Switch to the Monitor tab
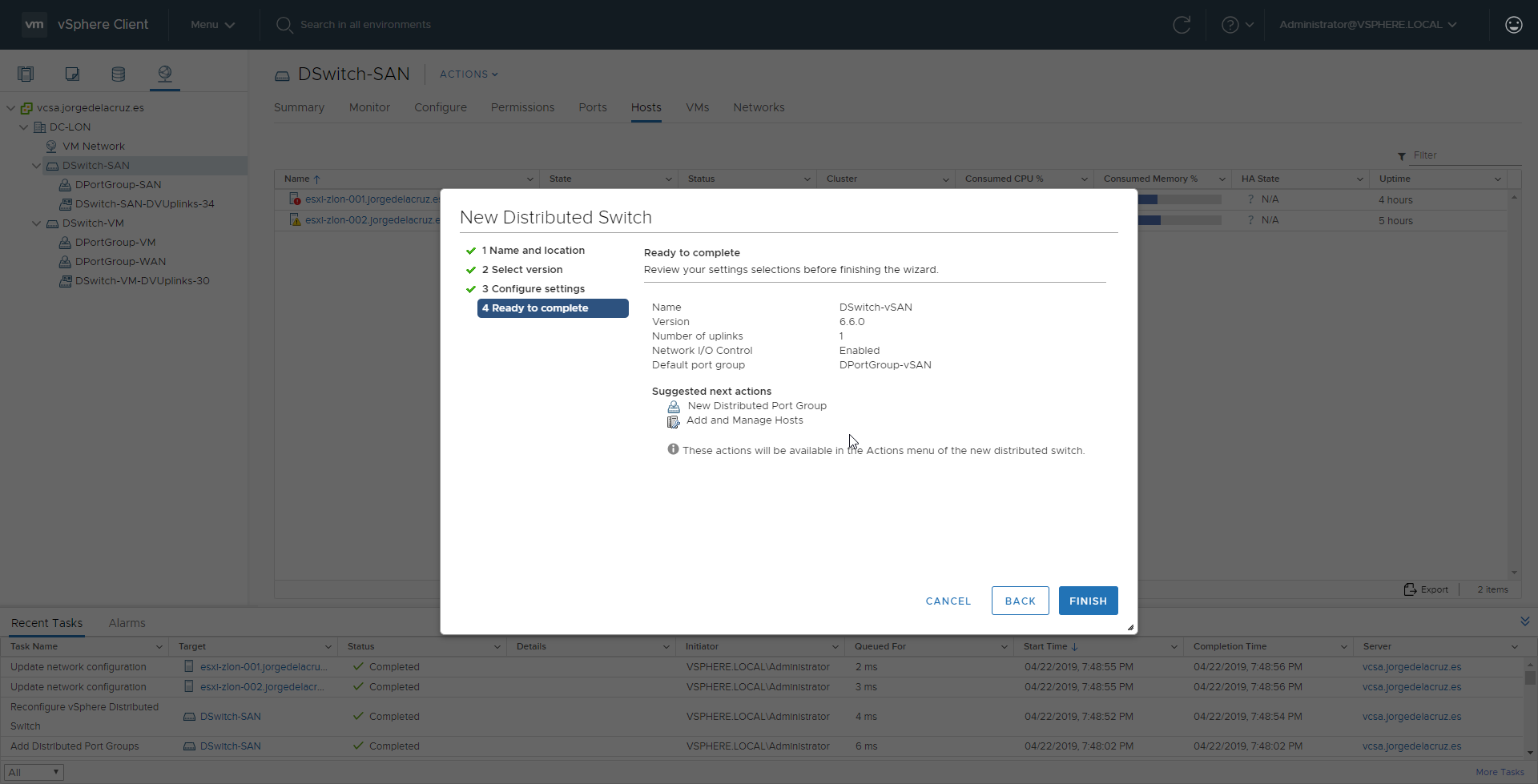1538x784 pixels. click(x=369, y=107)
